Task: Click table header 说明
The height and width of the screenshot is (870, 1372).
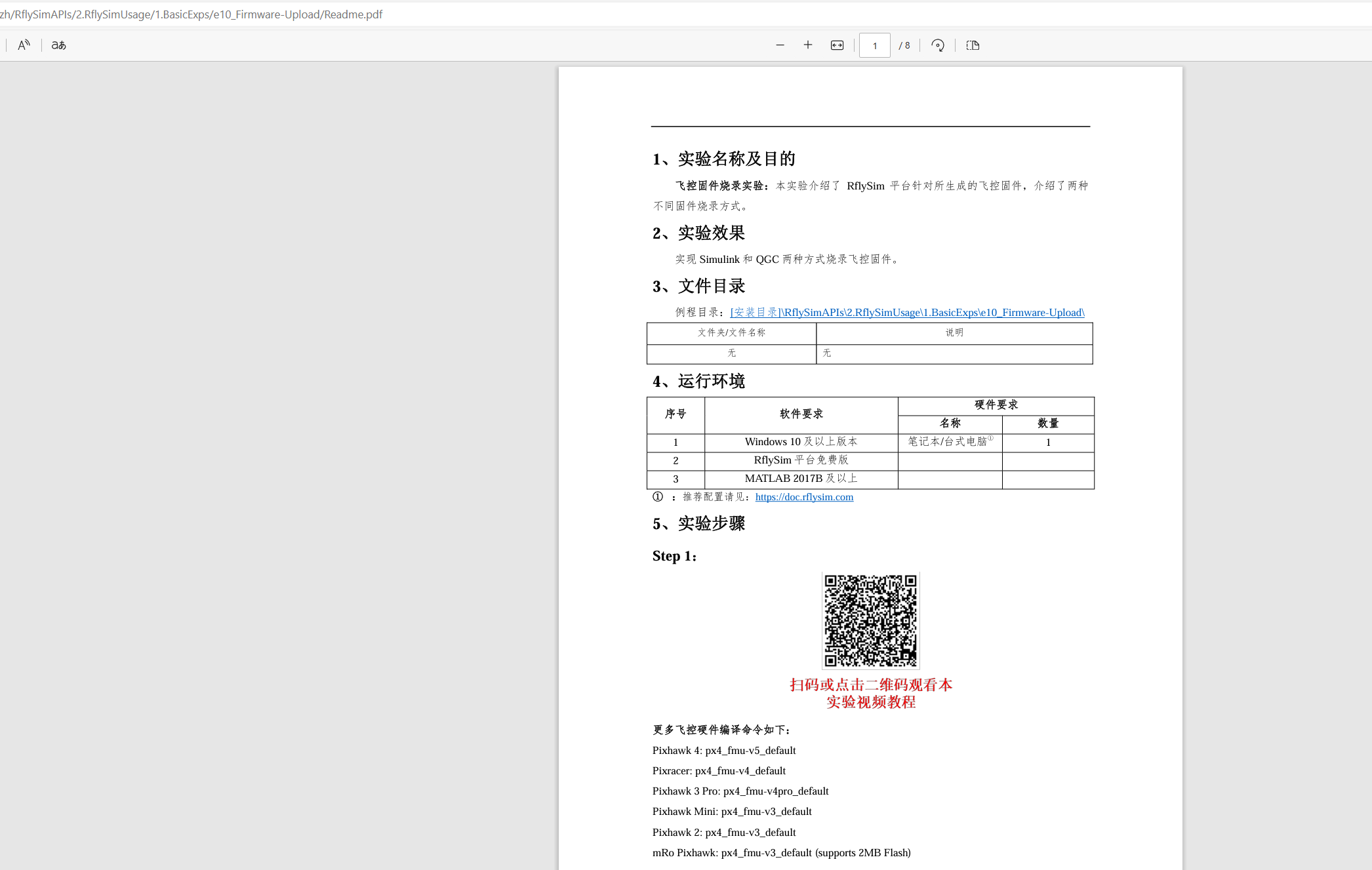Action: tap(954, 333)
